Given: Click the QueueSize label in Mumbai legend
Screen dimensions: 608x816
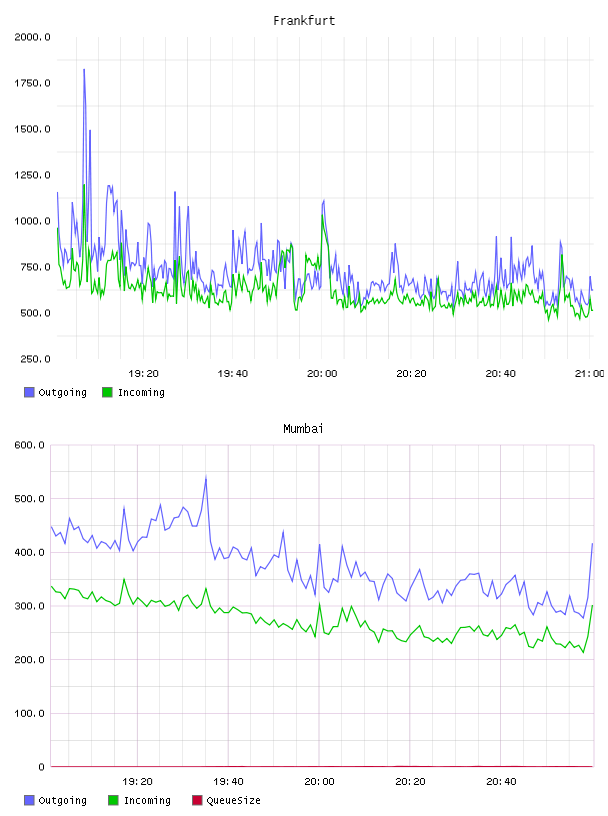Looking at the screenshot, I should pyautogui.click(x=233, y=800).
